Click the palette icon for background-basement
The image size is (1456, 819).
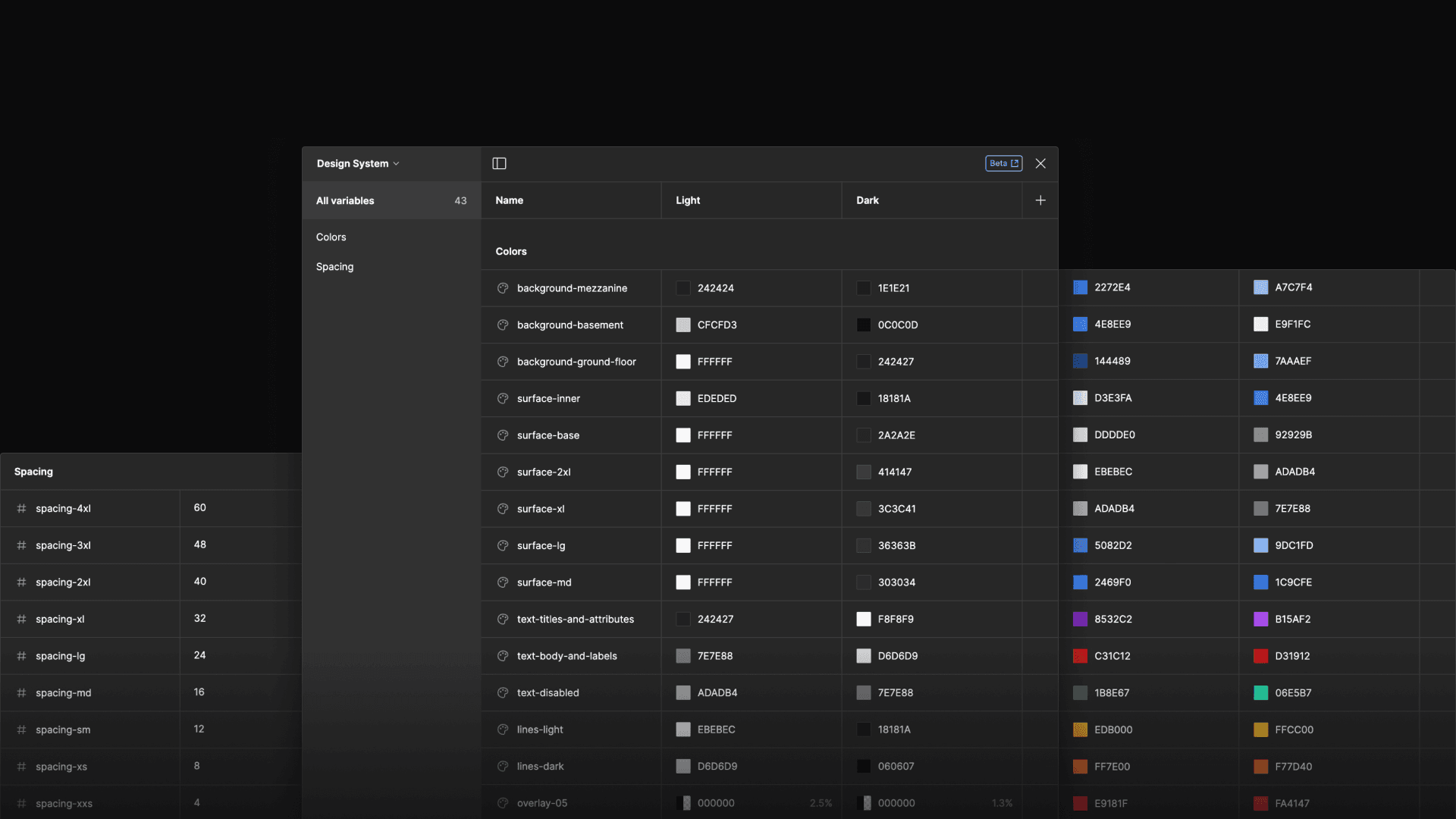[502, 325]
